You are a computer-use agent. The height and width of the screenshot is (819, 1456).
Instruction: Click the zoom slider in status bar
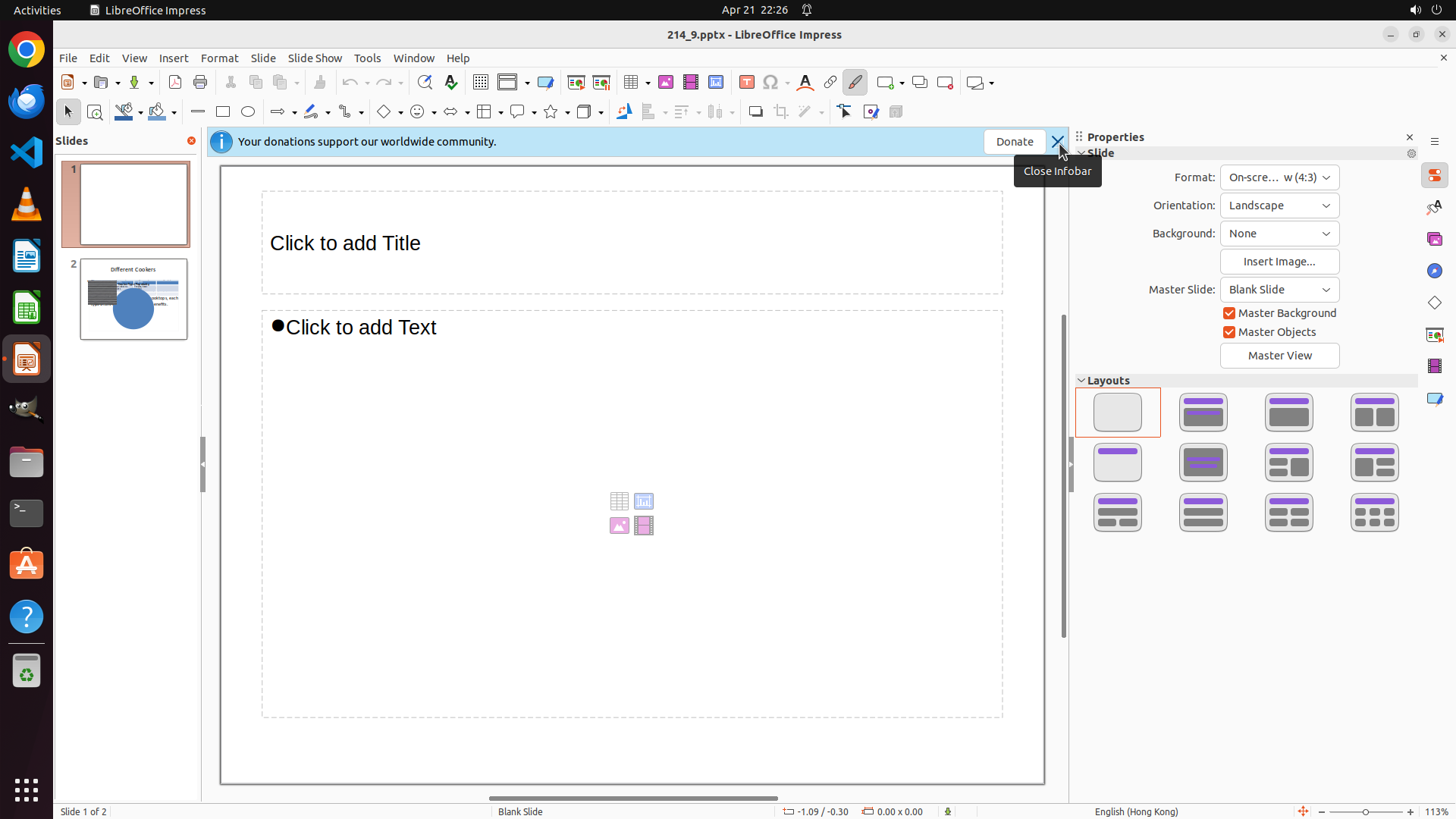1365,811
